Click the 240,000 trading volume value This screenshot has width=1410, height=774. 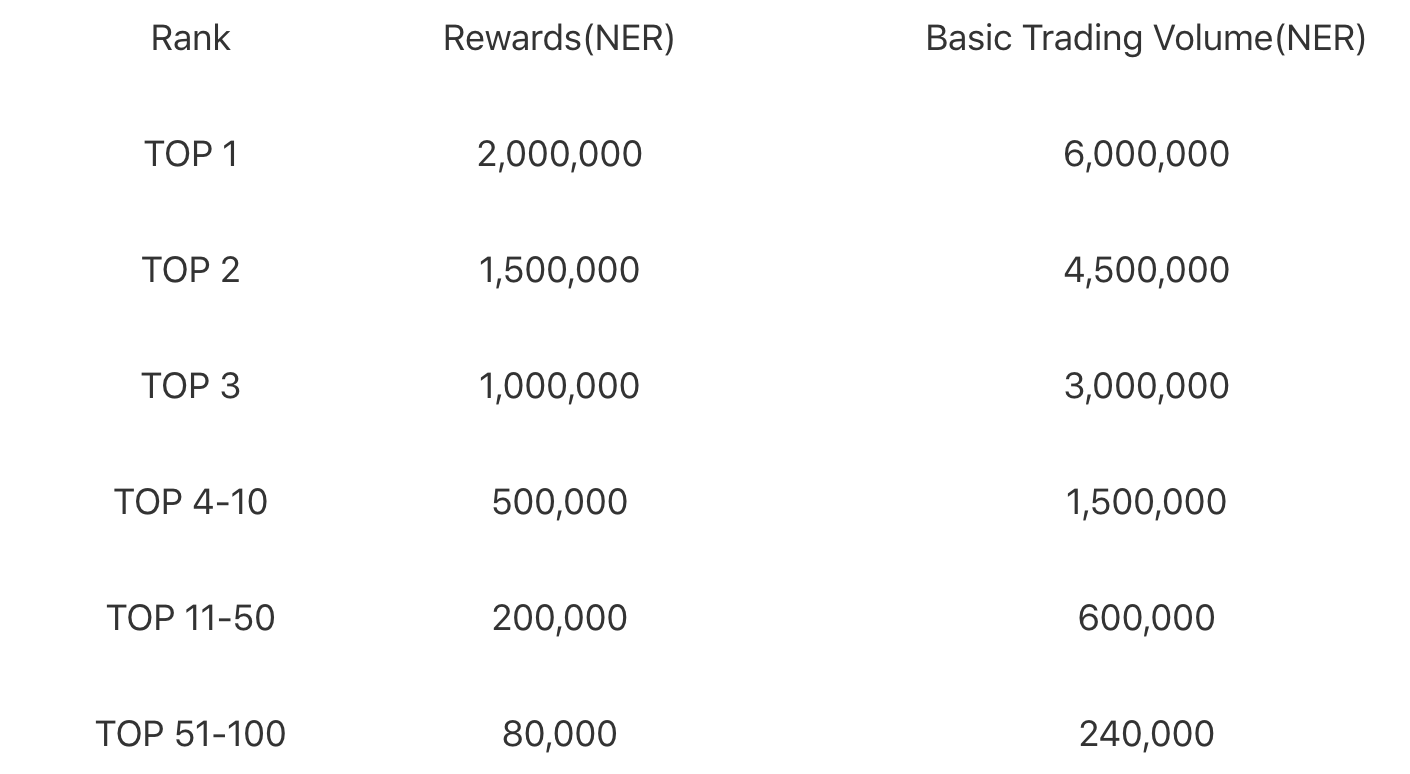pyautogui.click(x=1146, y=734)
